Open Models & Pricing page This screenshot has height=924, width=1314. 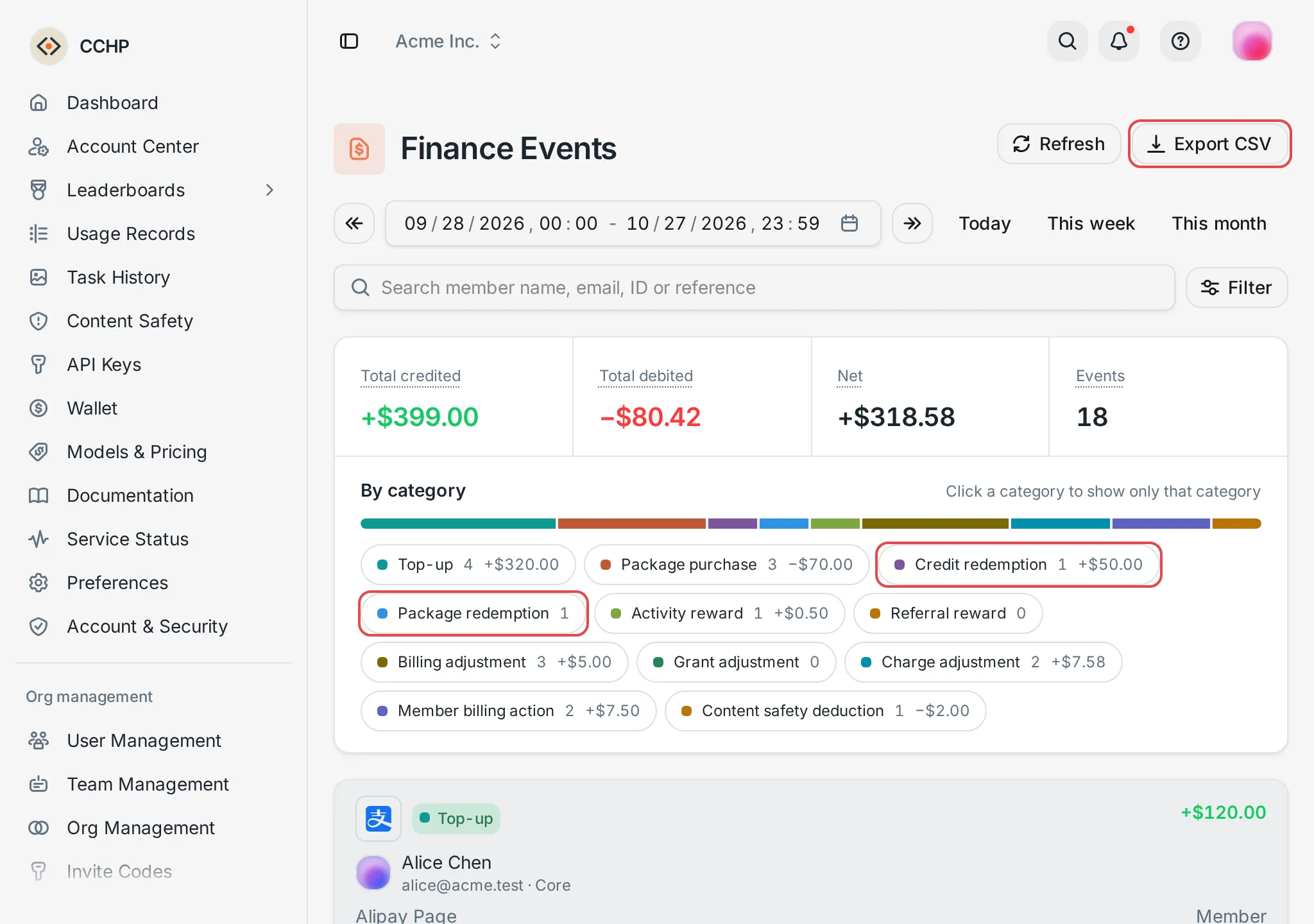[x=154, y=452]
